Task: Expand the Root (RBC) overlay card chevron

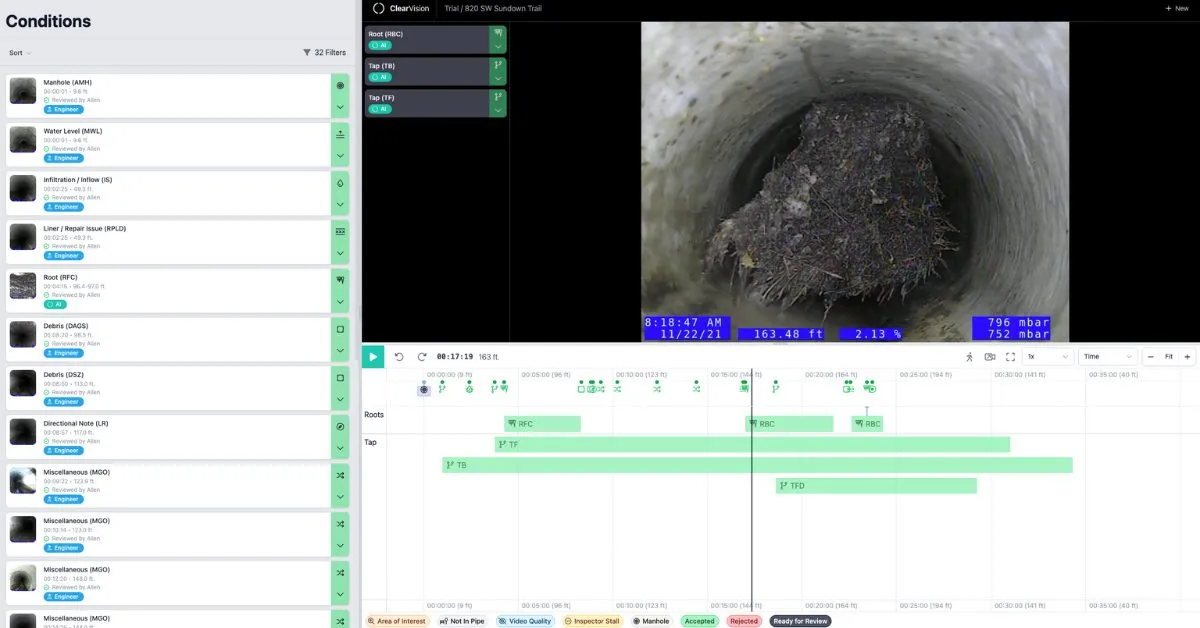Action: [497, 46]
